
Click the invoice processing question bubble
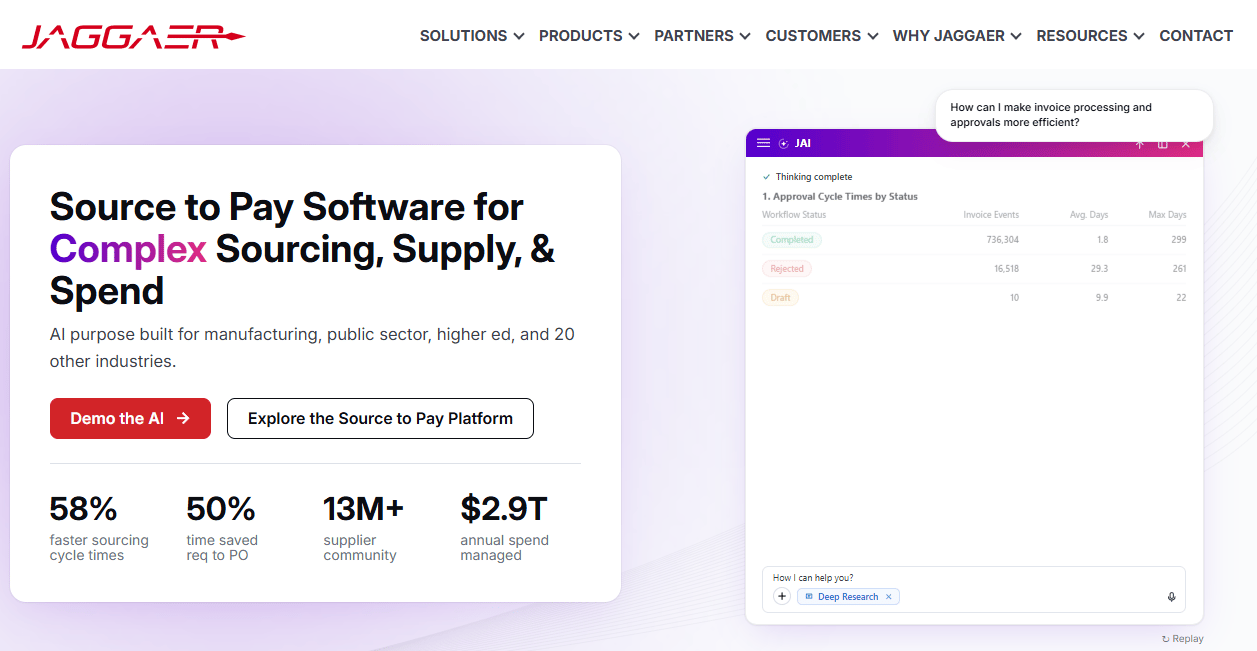point(1074,115)
